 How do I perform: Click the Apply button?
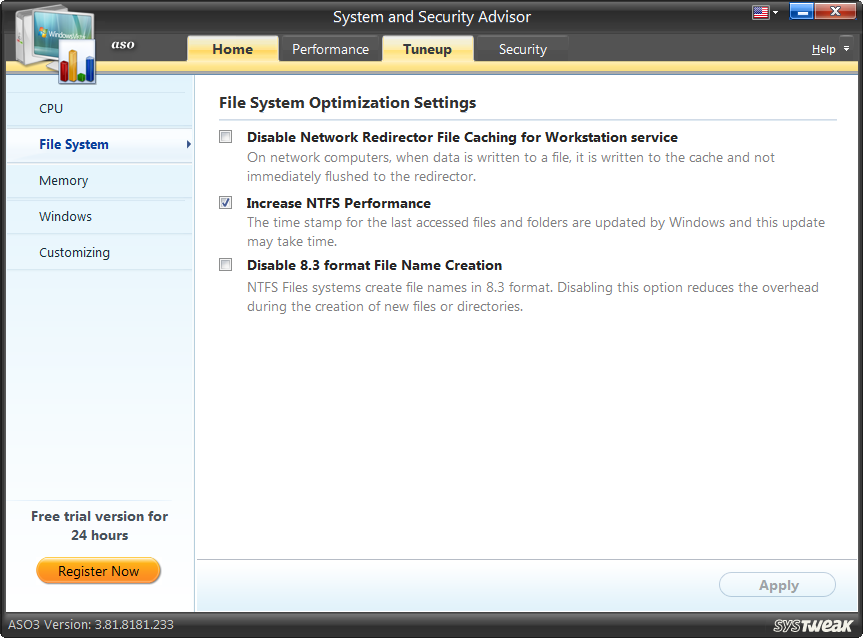pos(777,585)
